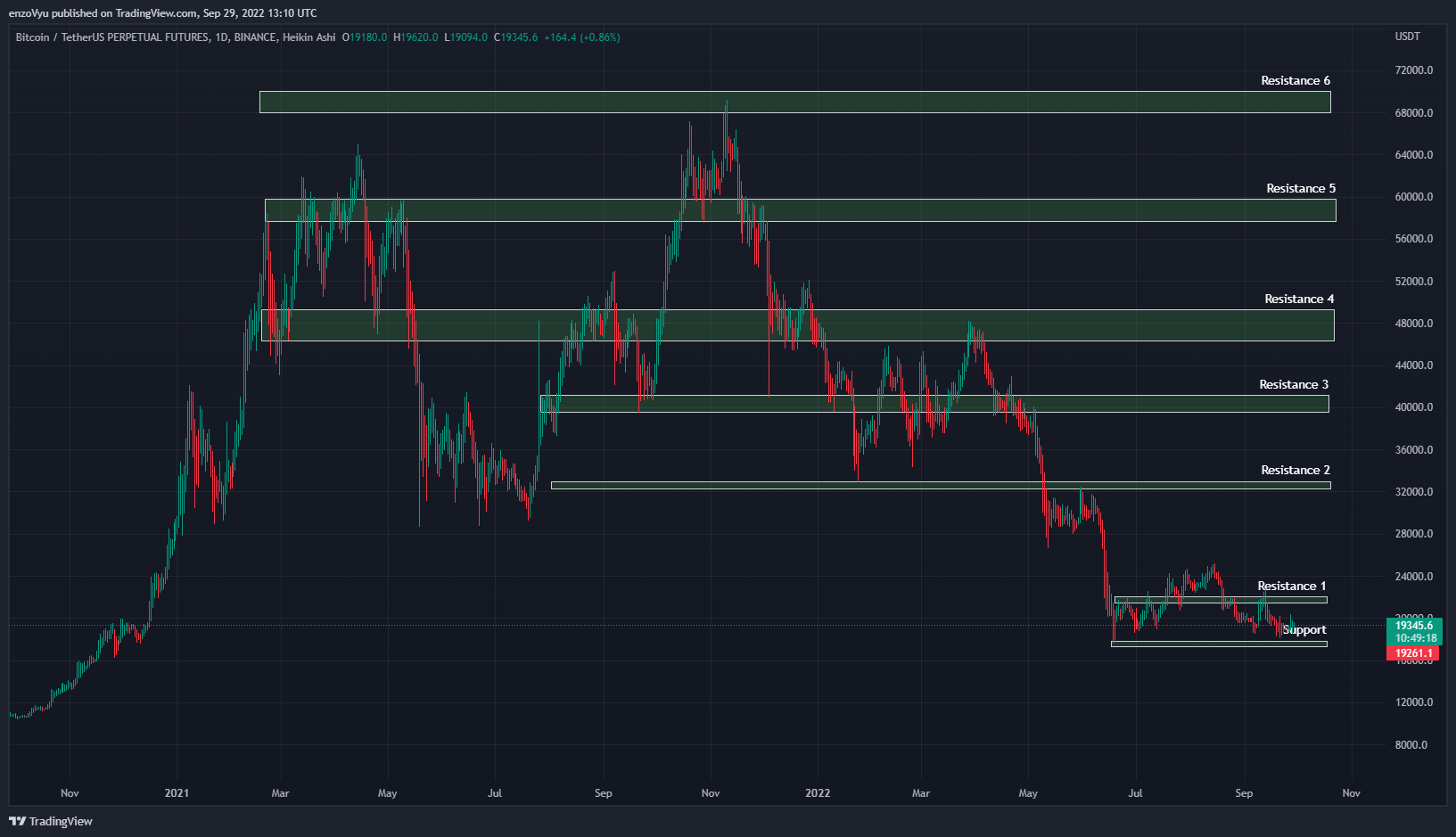Click the low value L19094.0
The width and height of the screenshot is (1456, 837).
point(466,37)
